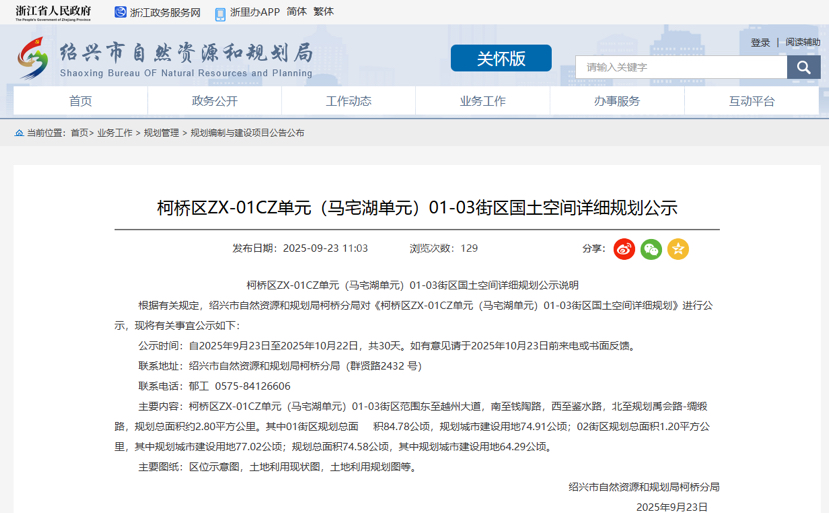Expand the 业务工作 navigation menu

pos(482,101)
